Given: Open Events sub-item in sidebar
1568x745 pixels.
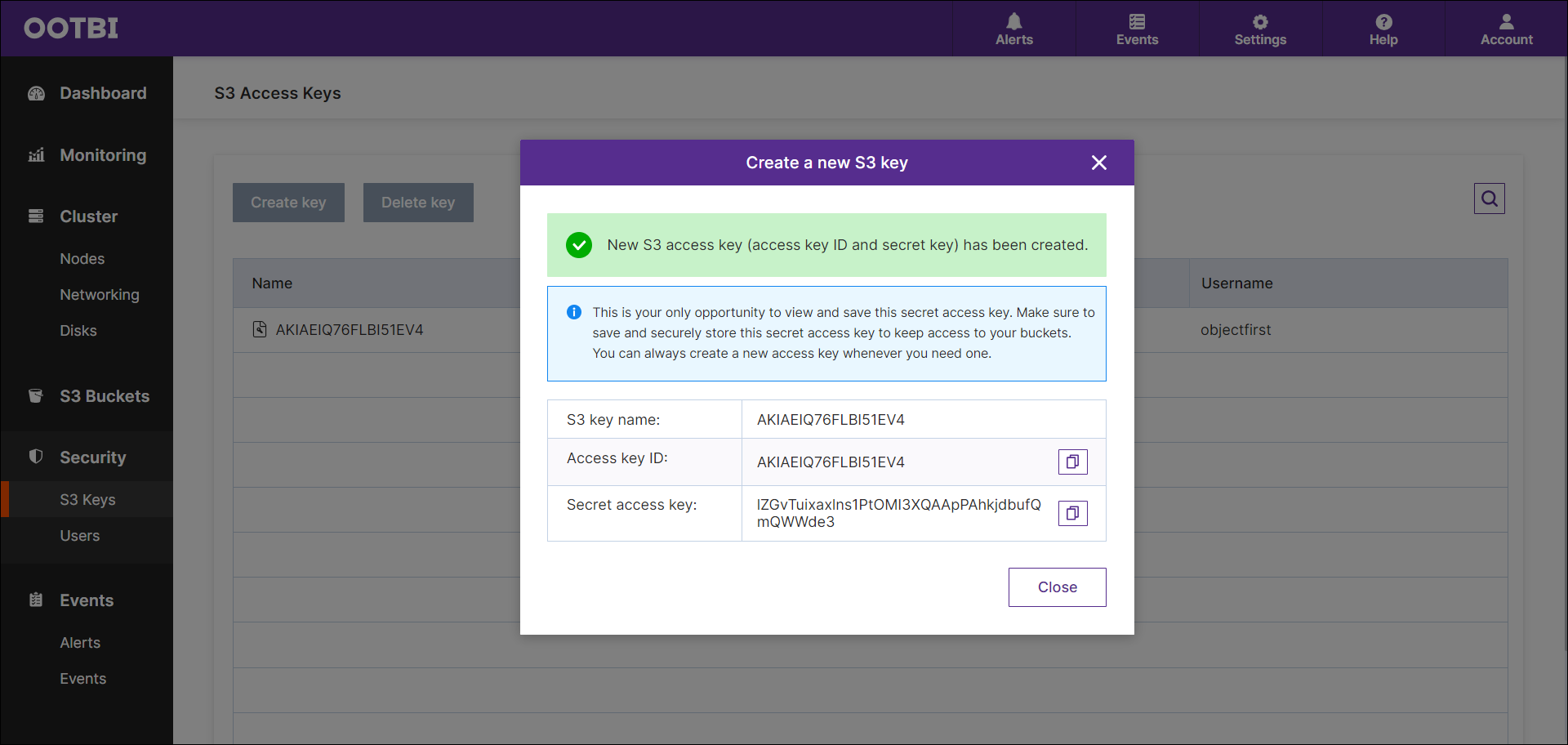Looking at the screenshot, I should coord(82,679).
